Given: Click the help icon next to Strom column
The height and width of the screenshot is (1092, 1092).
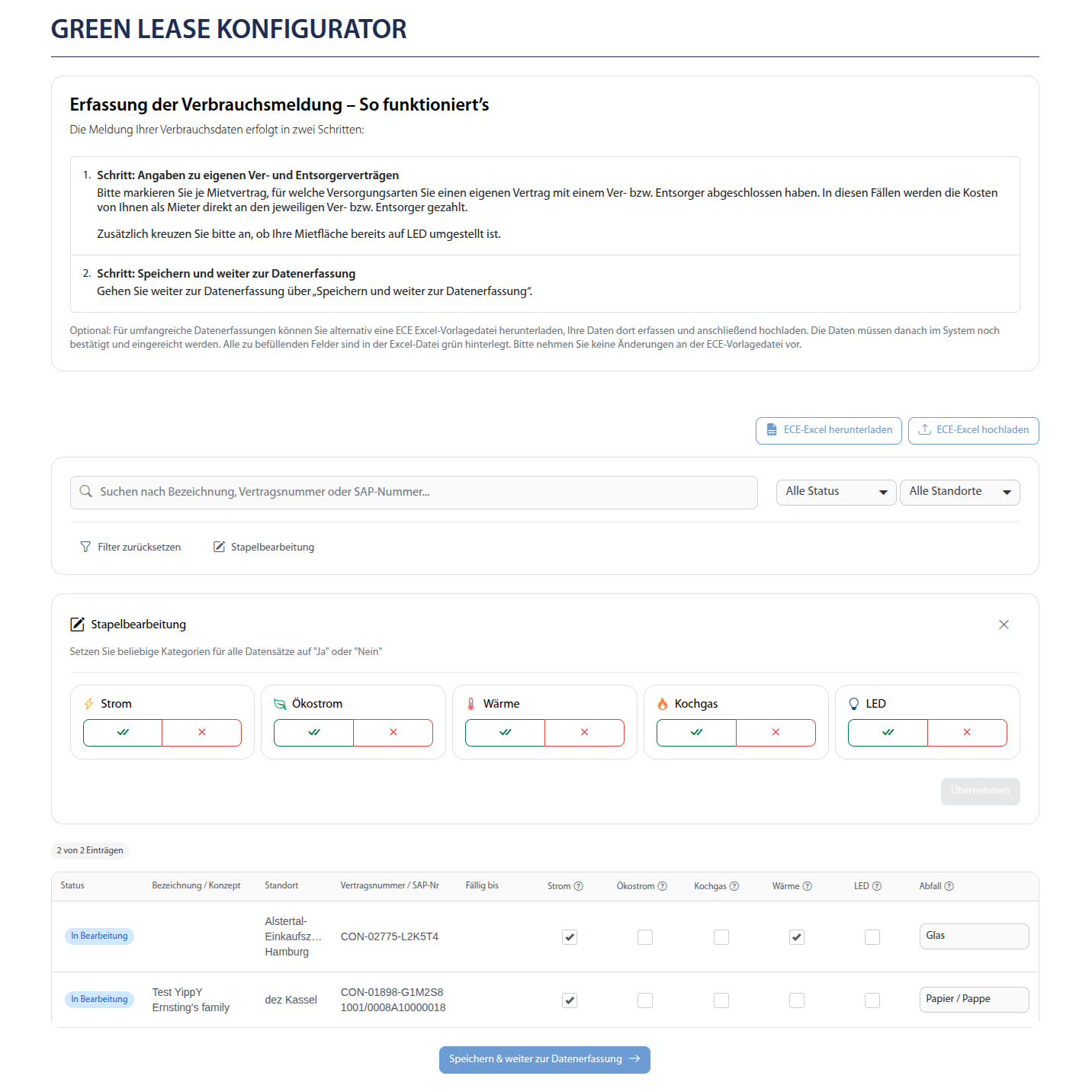Looking at the screenshot, I should (578, 885).
